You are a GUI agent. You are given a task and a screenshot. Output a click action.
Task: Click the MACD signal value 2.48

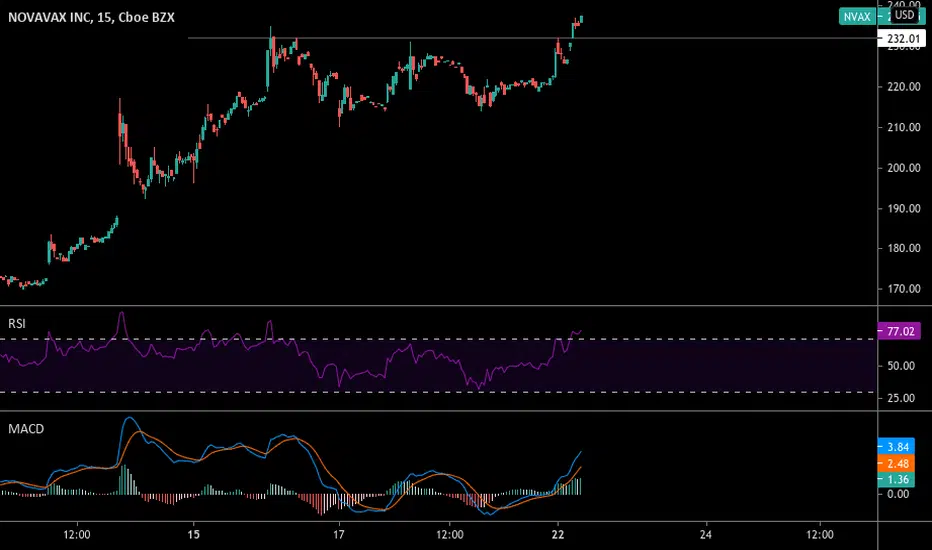pos(897,463)
